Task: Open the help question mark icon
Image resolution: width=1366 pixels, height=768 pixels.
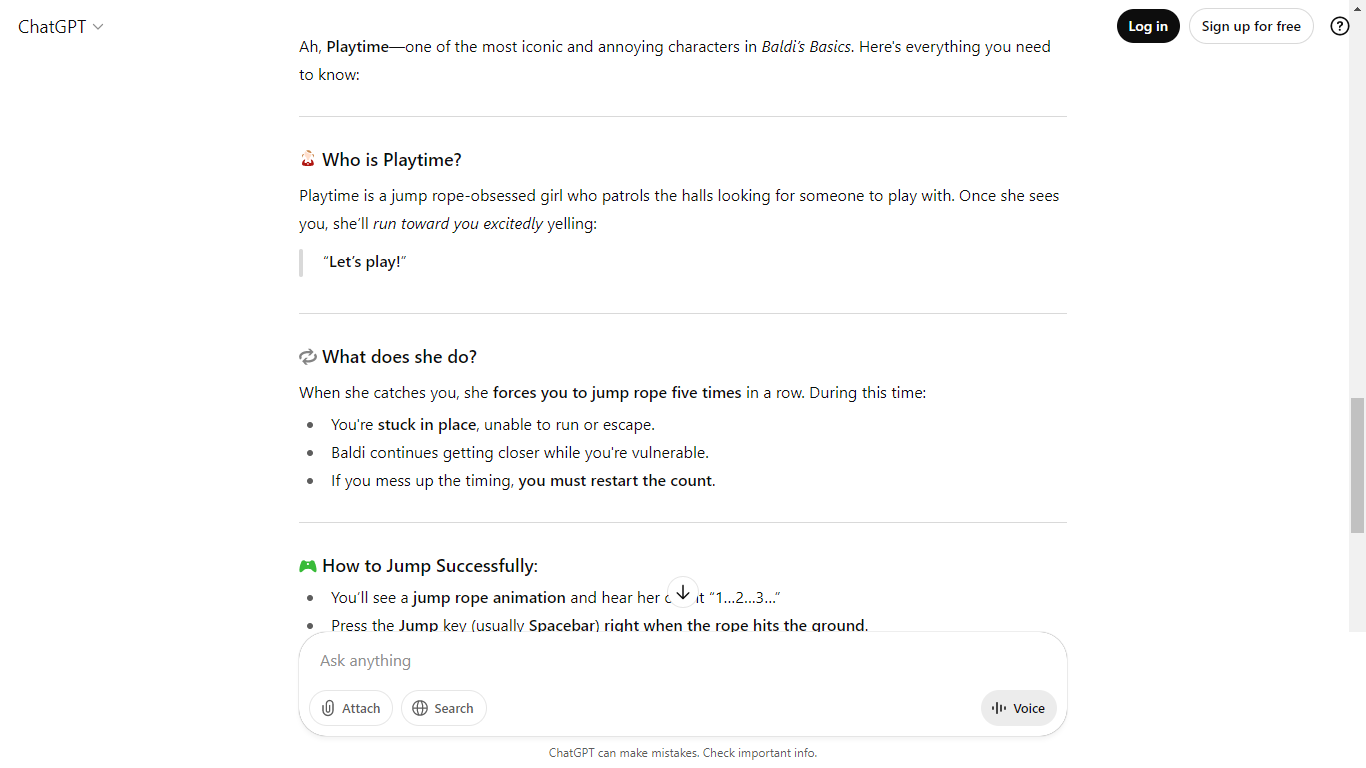Action: click(x=1340, y=26)
